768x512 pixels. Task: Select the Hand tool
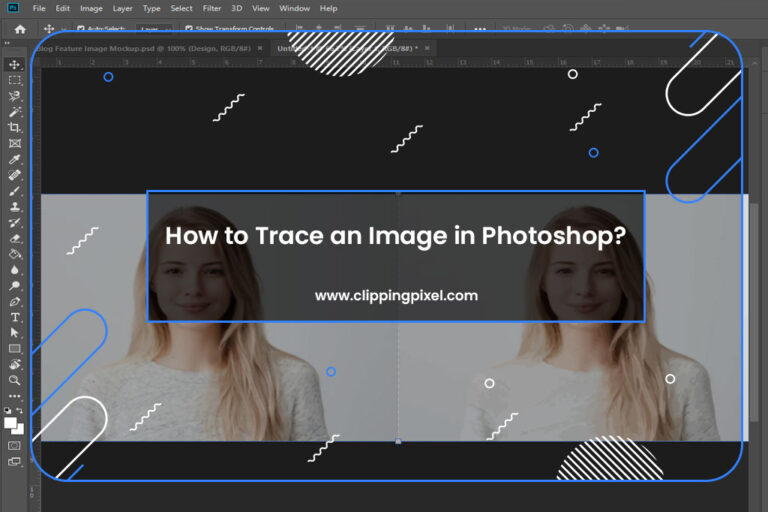[x=14, y=365]
